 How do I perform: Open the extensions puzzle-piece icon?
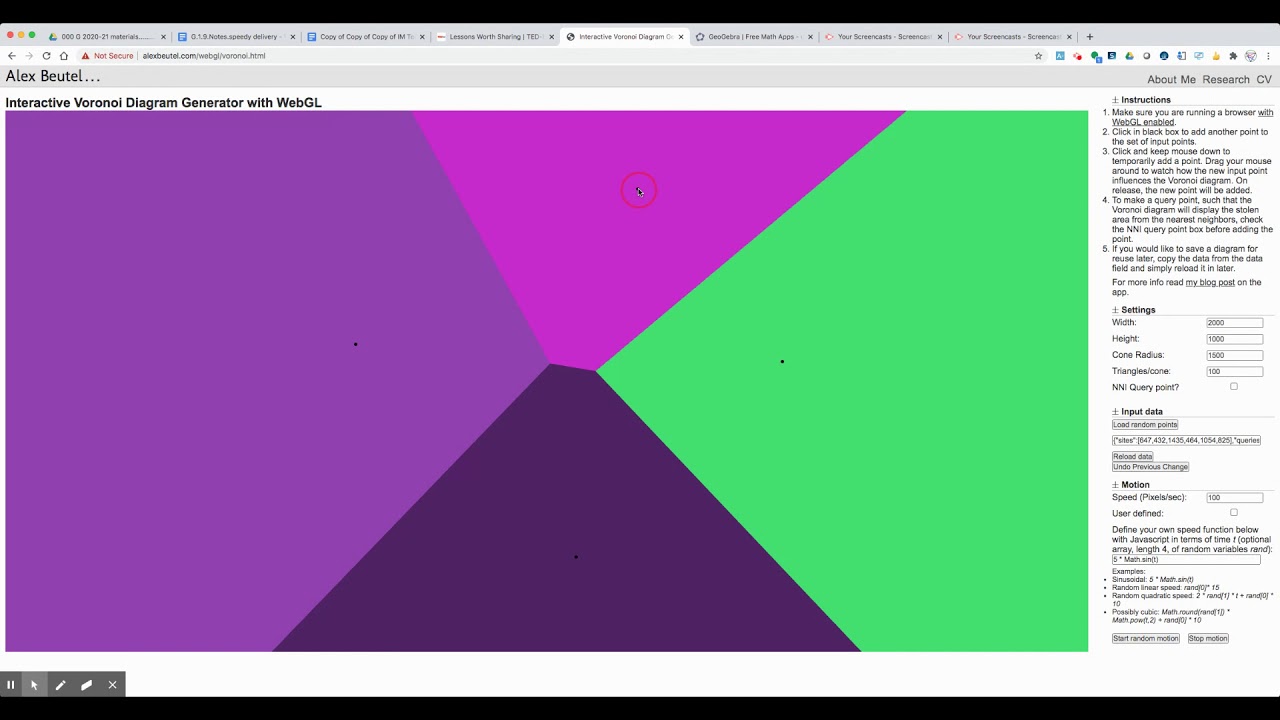1233,56
